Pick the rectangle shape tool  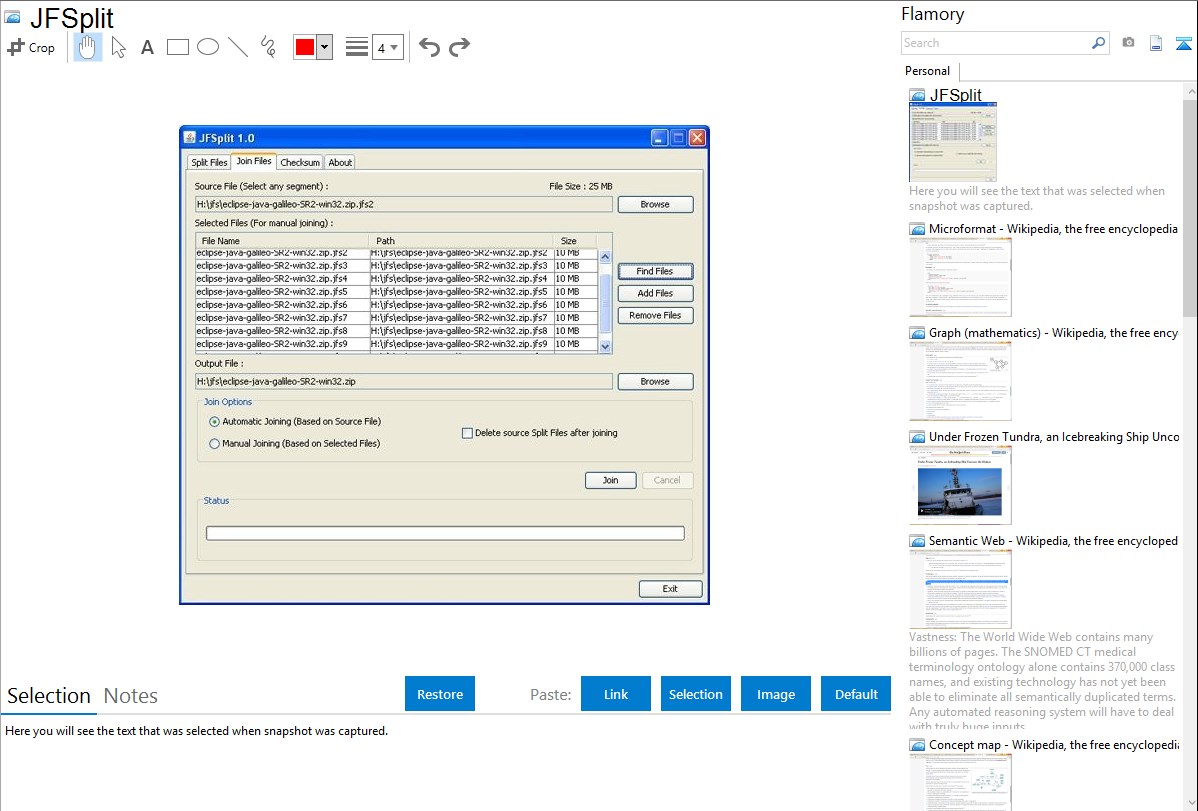178,47
